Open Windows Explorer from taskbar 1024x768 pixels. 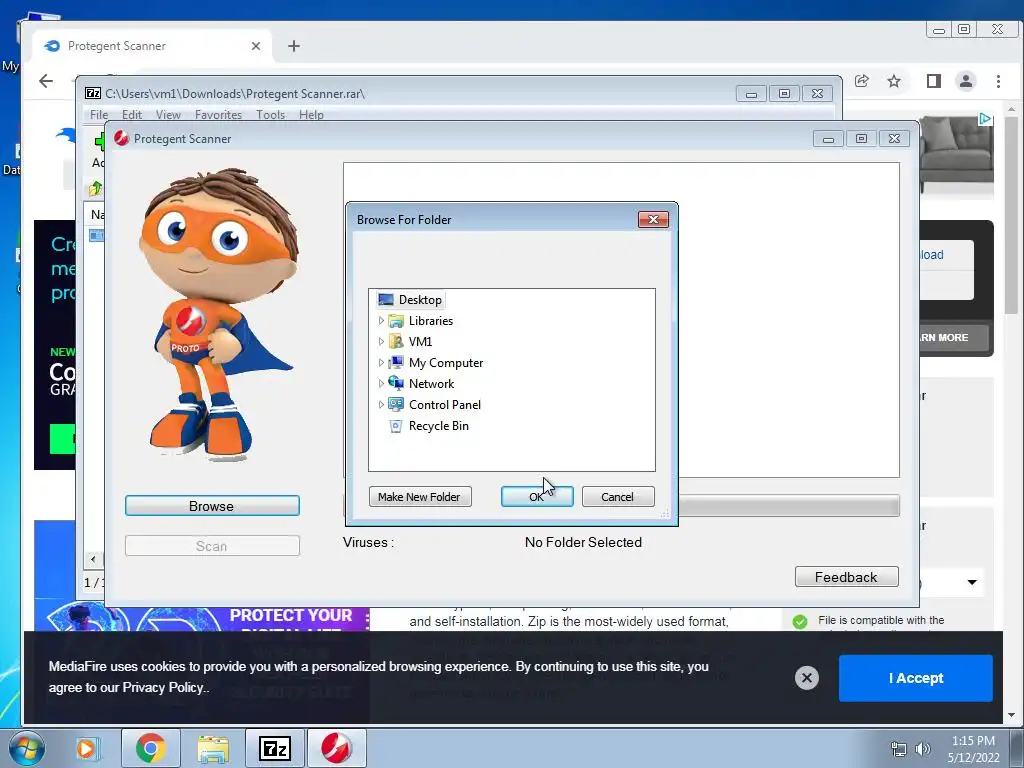(x=213, y=748)
